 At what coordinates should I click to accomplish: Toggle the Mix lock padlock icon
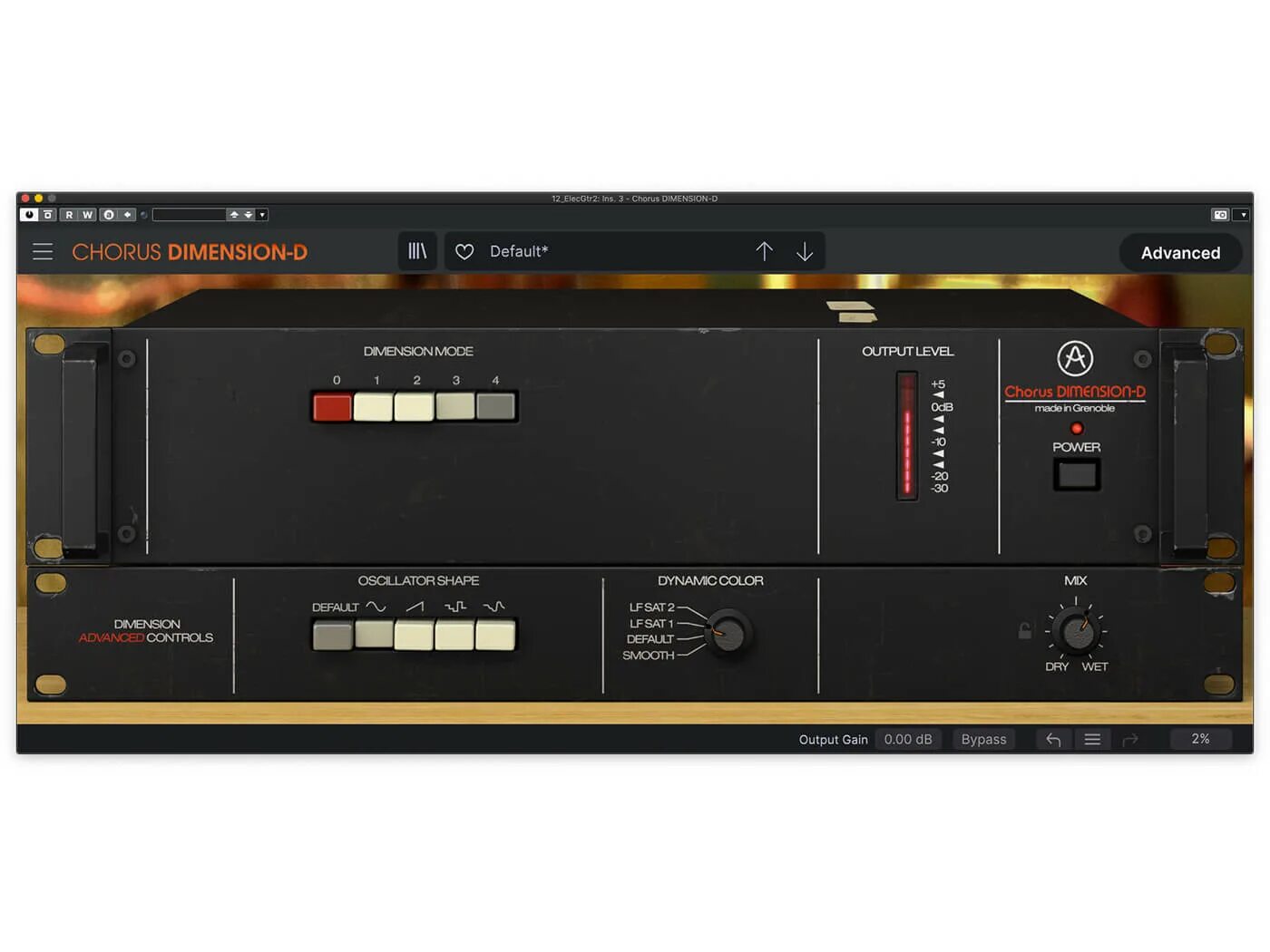click(x=1025, y=630)
